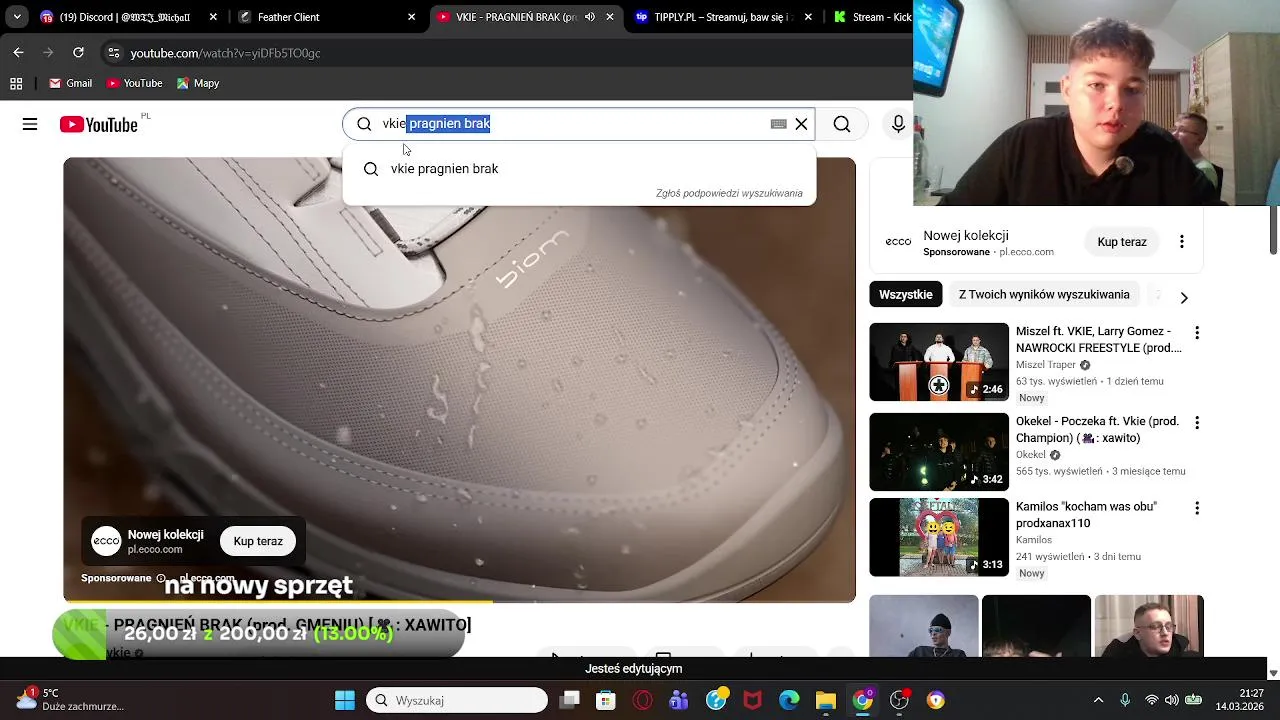
Task: Switch to Chrome on the taskbar
Action: click(862, 700)
